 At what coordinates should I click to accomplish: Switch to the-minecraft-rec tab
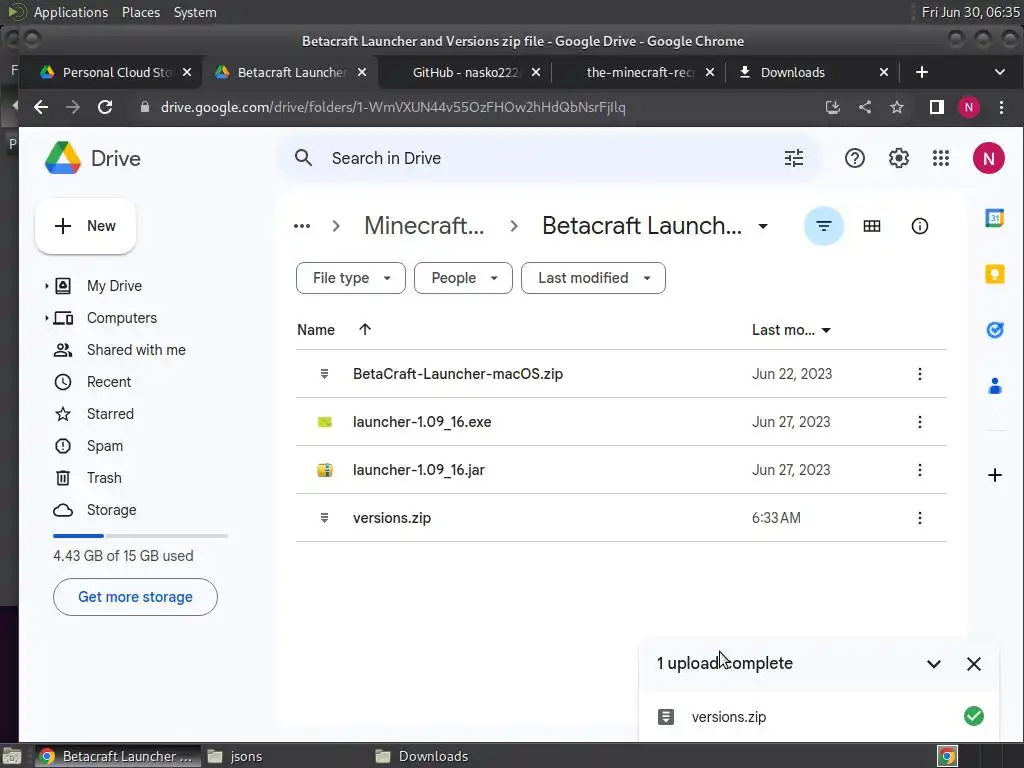[638, 72]
